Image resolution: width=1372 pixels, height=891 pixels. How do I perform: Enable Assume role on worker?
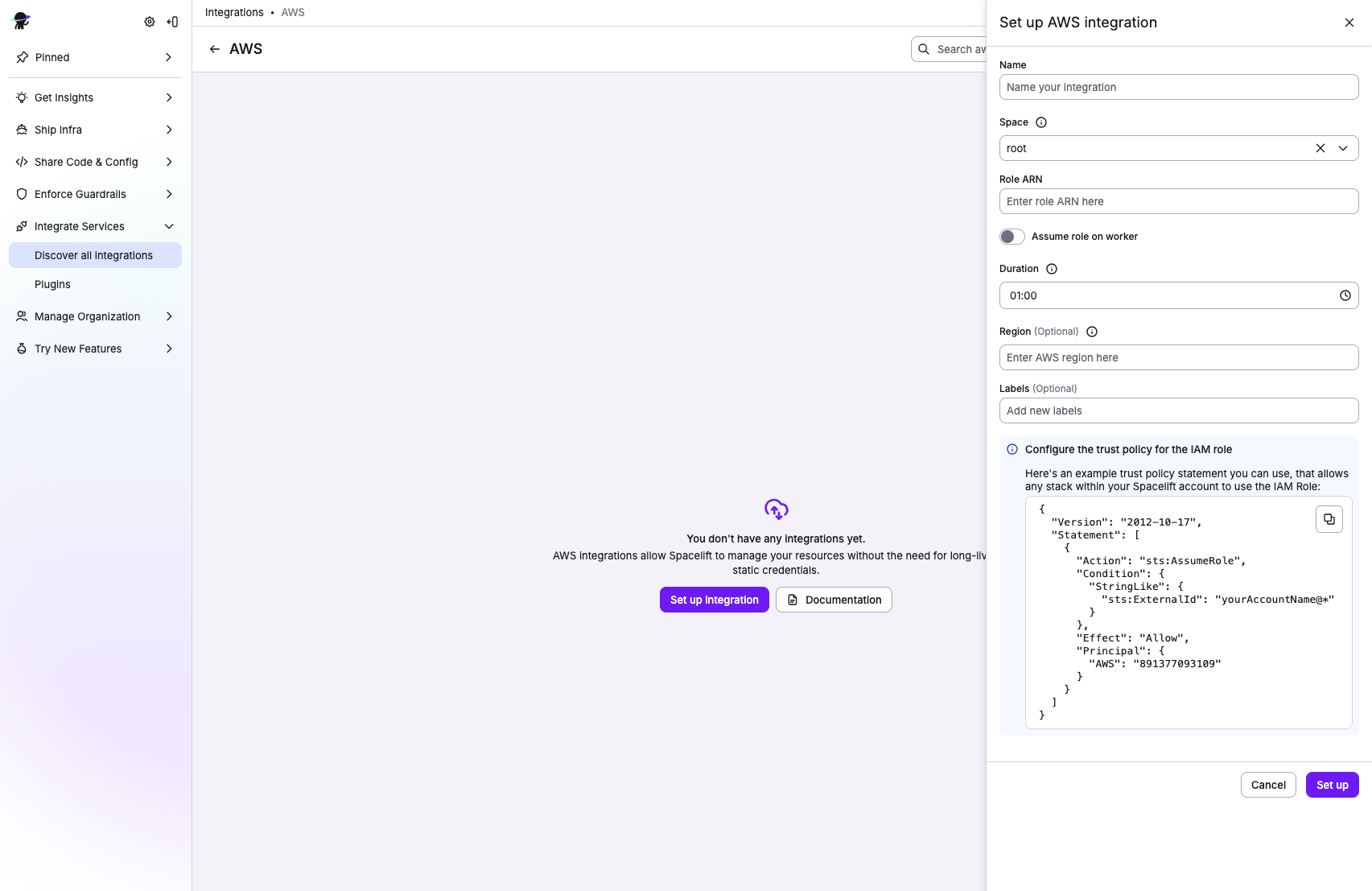[1011, 236]
